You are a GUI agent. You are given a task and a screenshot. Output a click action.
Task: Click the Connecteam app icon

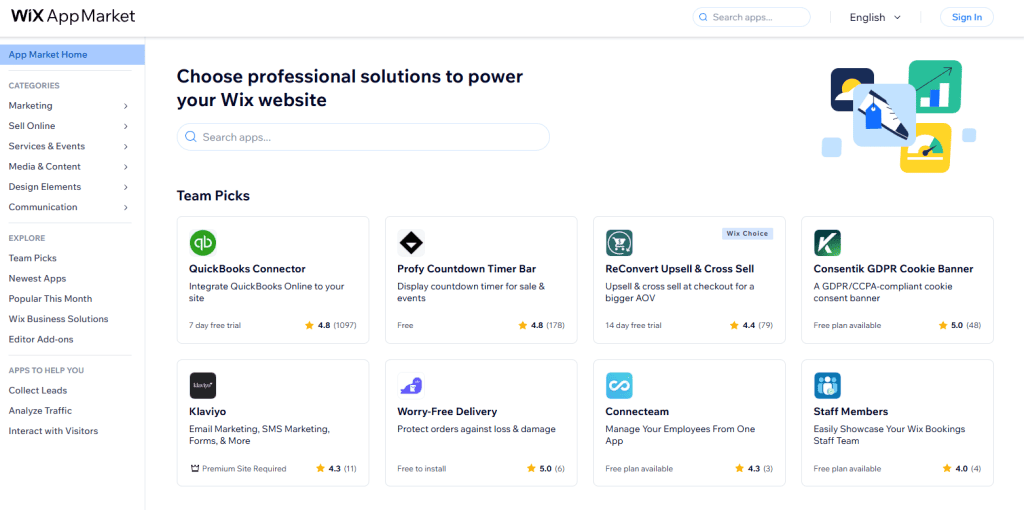pyautogui.click(x=619, y=386)
